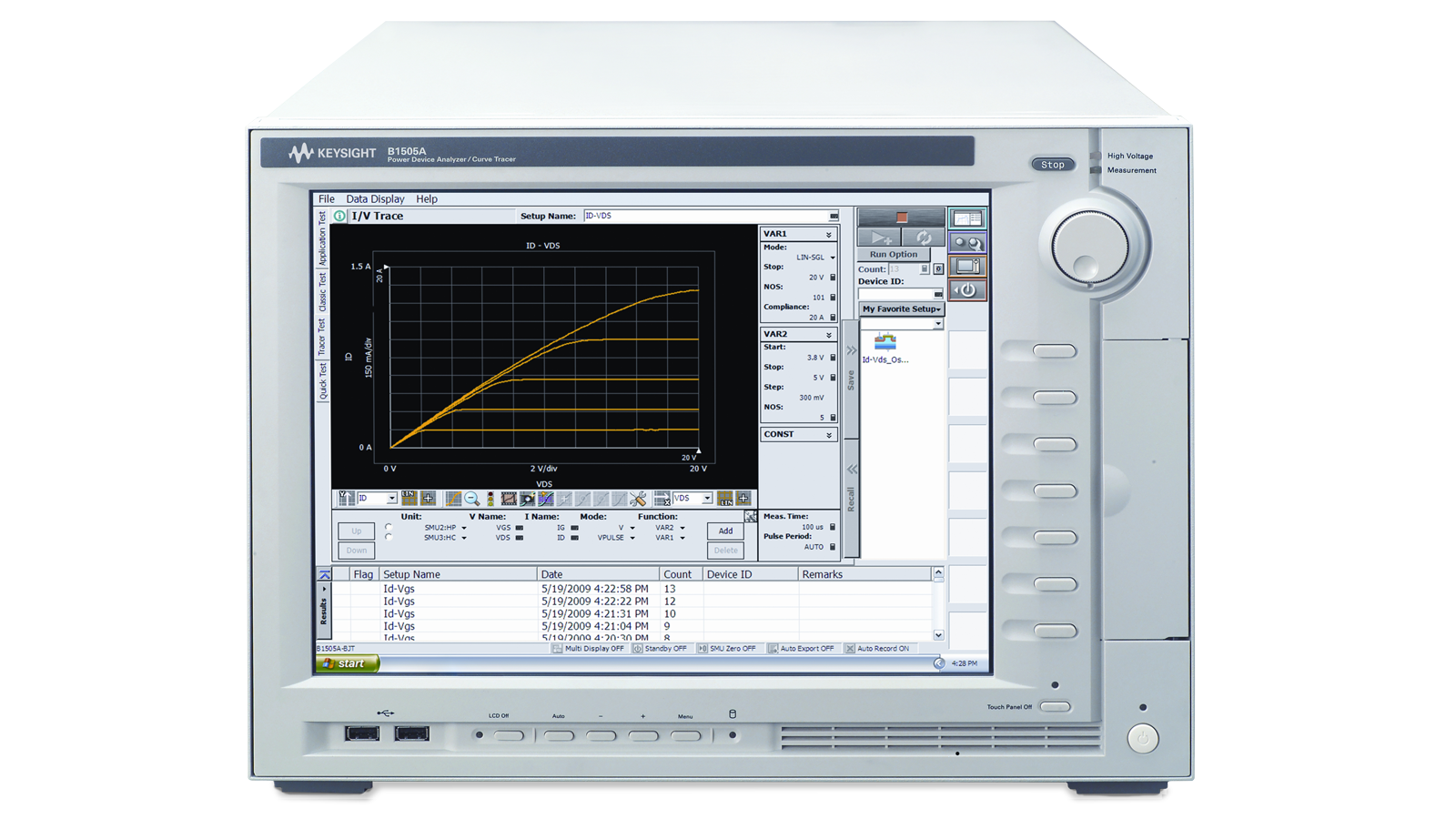Click the zoom magnifier icon in graph toolbar

point(471,499)
